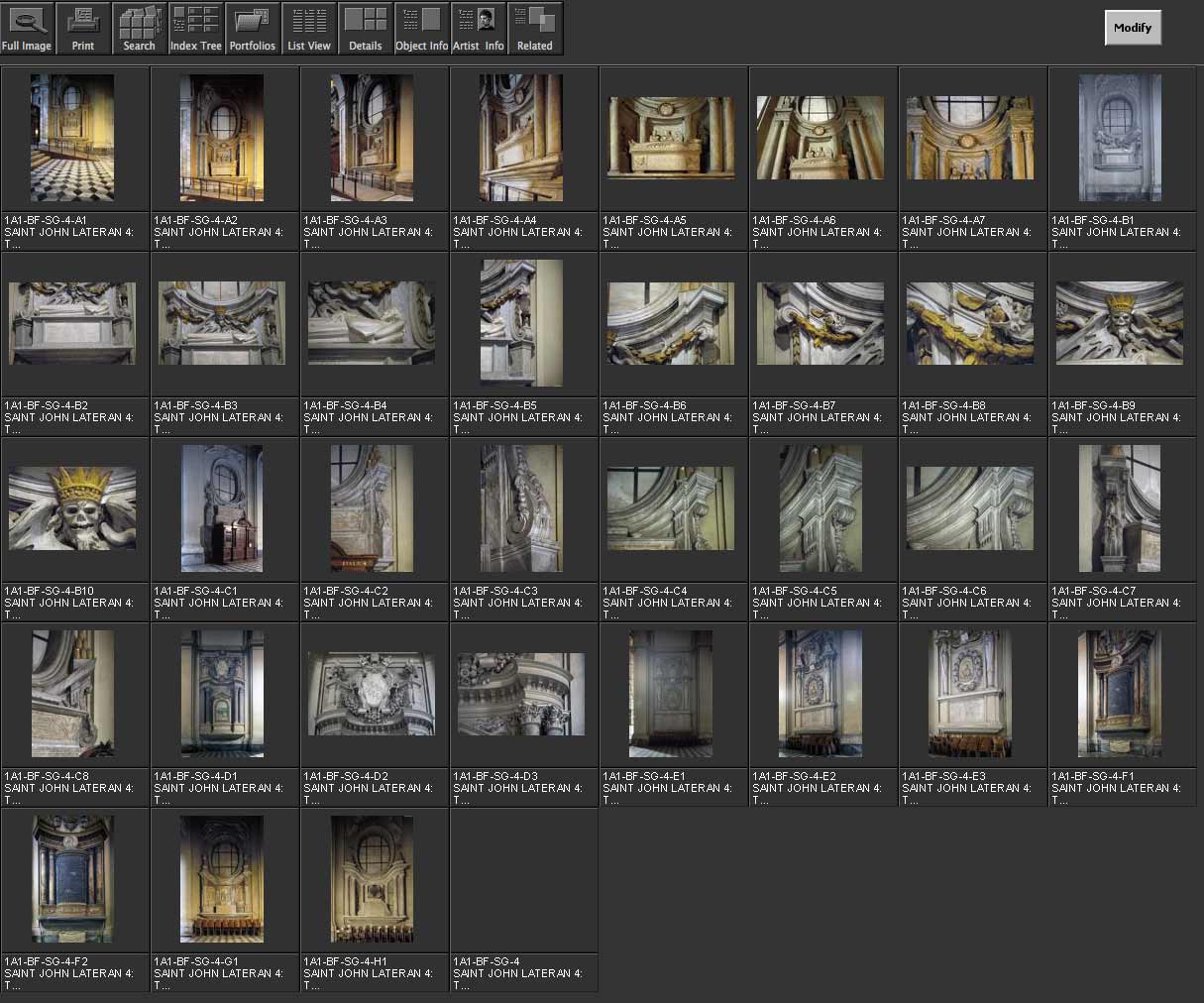
Task: Select thumbnail 1A1-BF-SG-4-G1
Action: coord(222,879)
